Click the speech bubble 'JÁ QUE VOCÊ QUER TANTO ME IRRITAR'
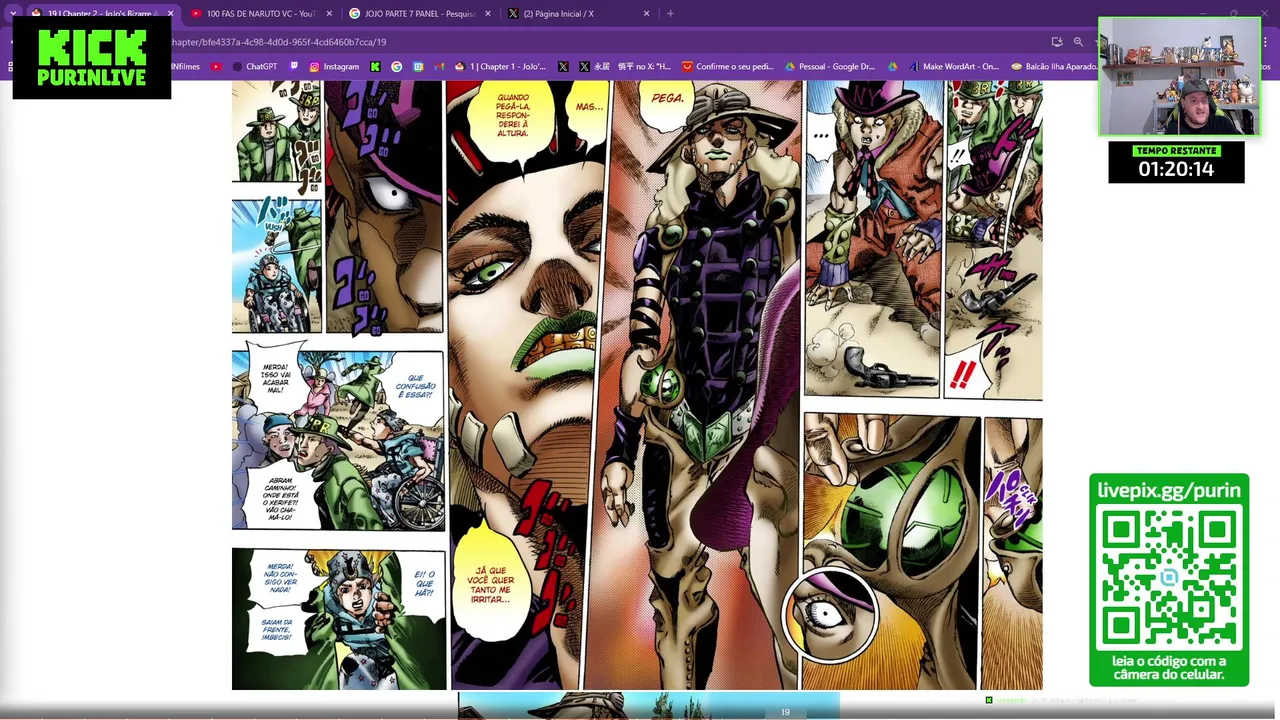This screenshot has height=720, width=1280. (490, 584)
